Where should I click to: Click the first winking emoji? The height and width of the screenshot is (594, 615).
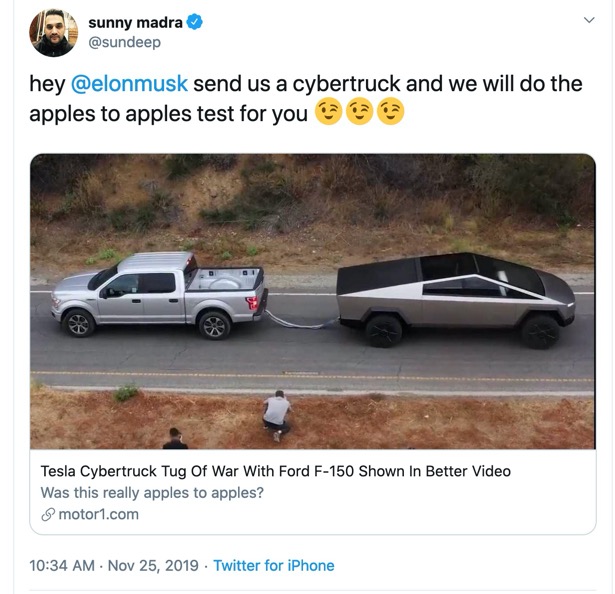[x=327, y=113]
